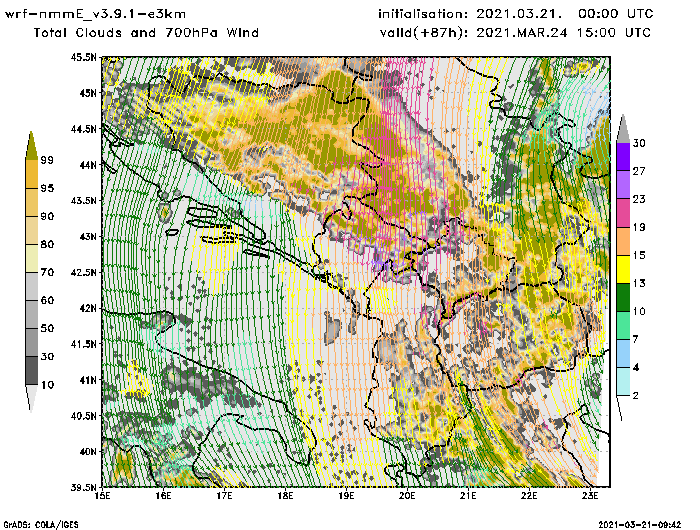700x530 pixels.
Task: Click the '16E' longitude label
Action: 163,496
